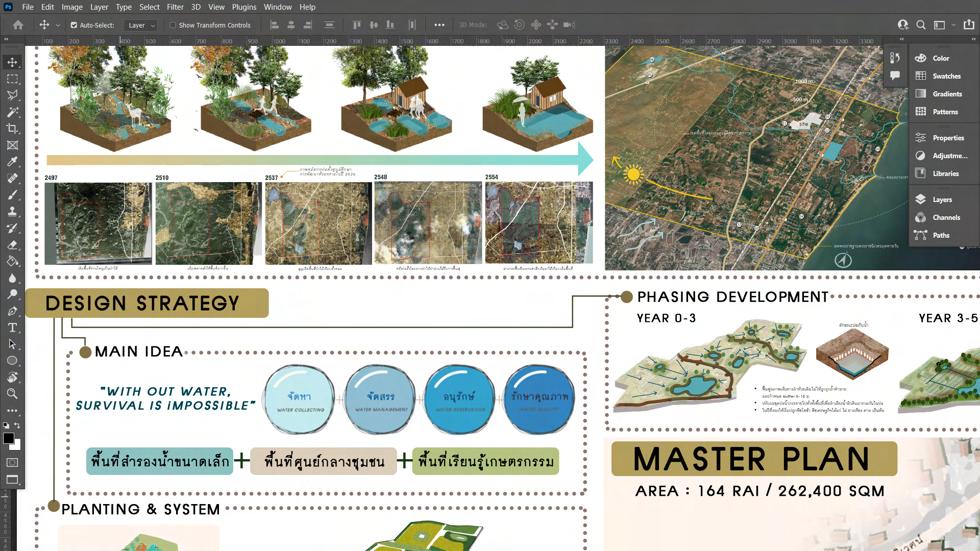Open the File menu

pos(28,7)
